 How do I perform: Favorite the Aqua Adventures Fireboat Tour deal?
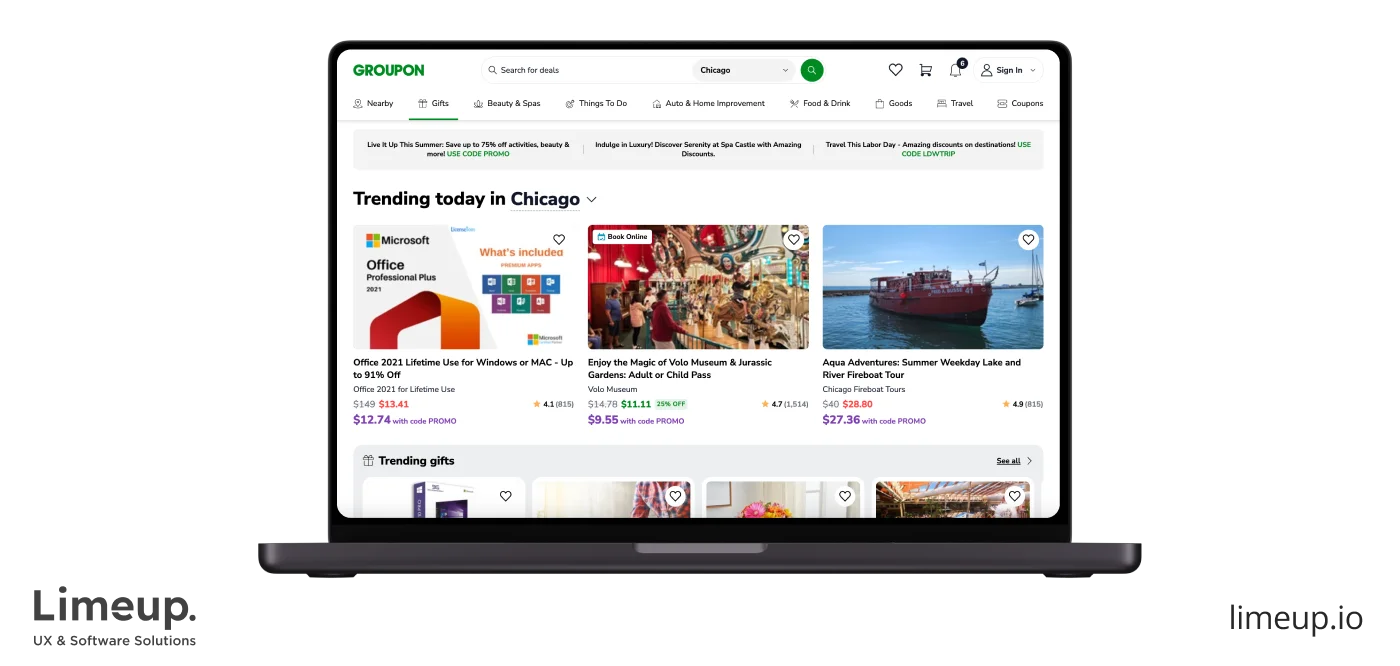(x=1028, y=240)
